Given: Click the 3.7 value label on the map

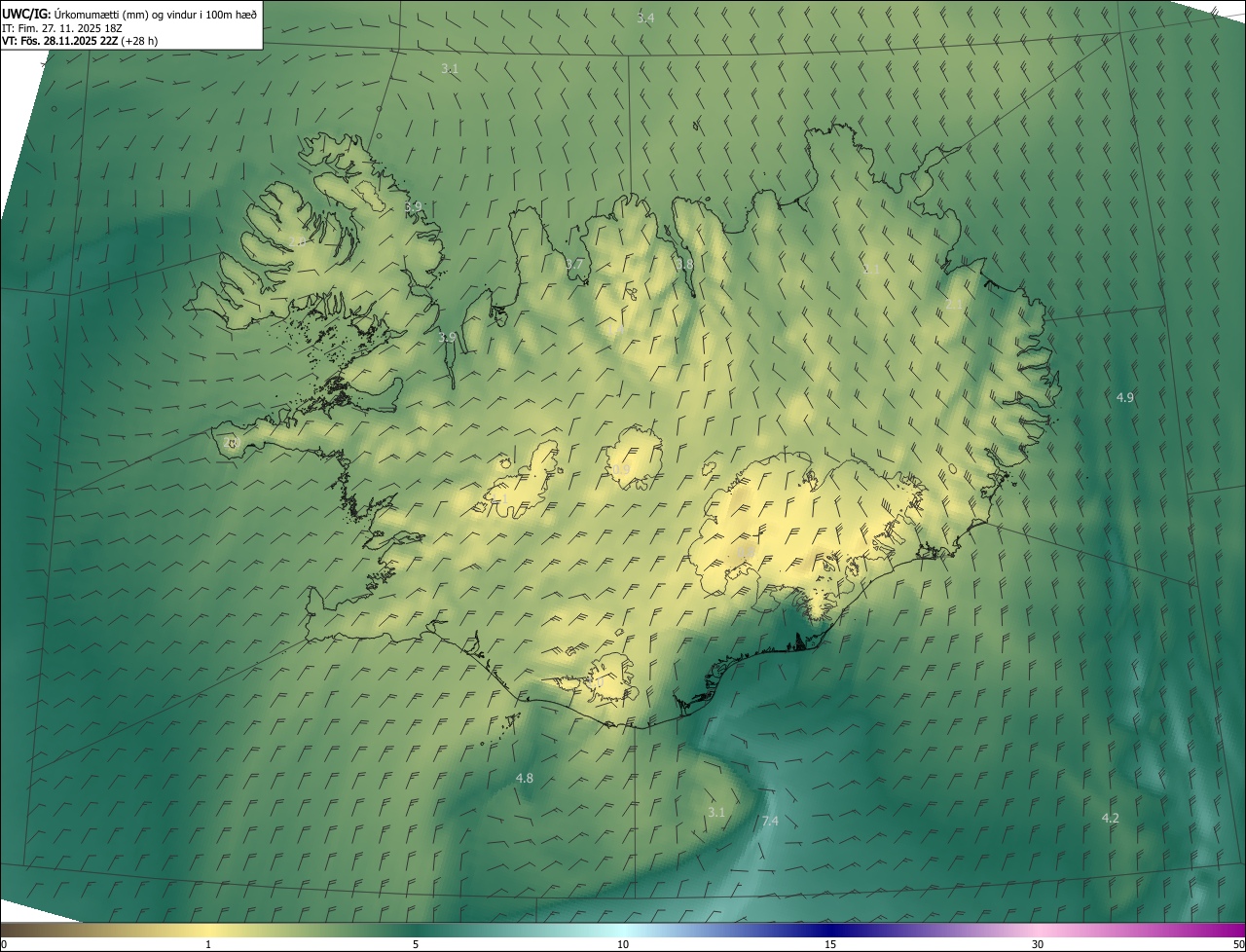Looking at the screenshot, I should pyautogui.click(x=574, y=264).
